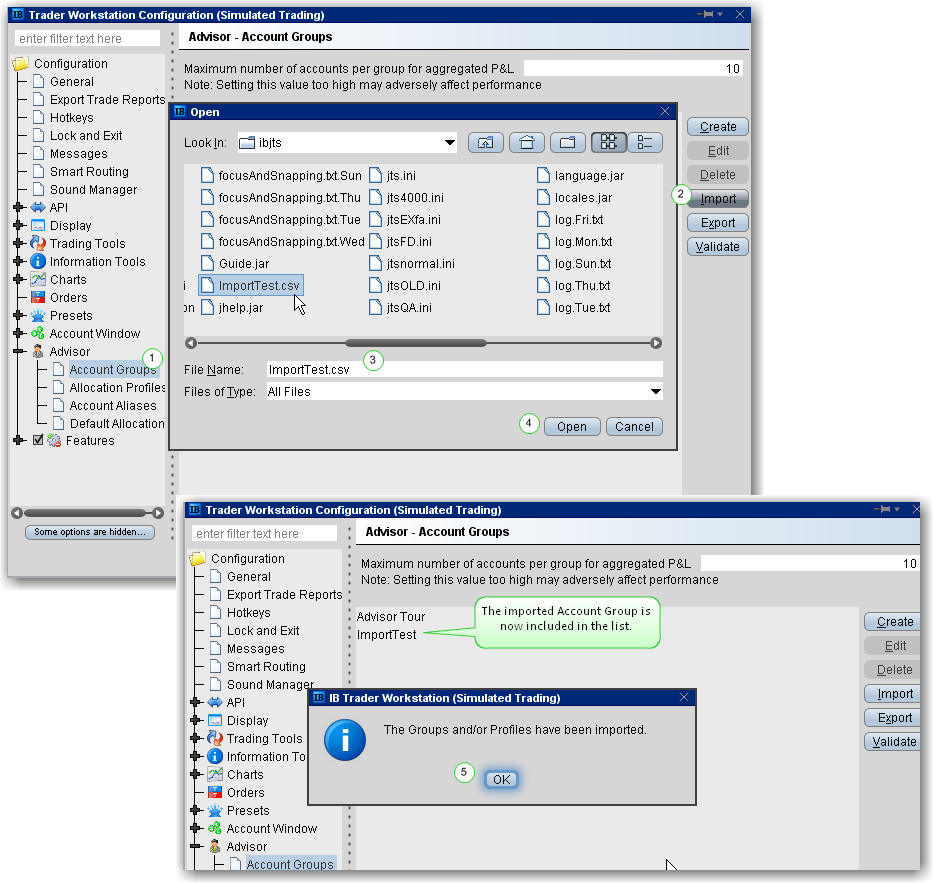The width and height of the screenshot is (933, 883).
Task: Click the 'Some options are hidden...' button
Action: [90, 532]
